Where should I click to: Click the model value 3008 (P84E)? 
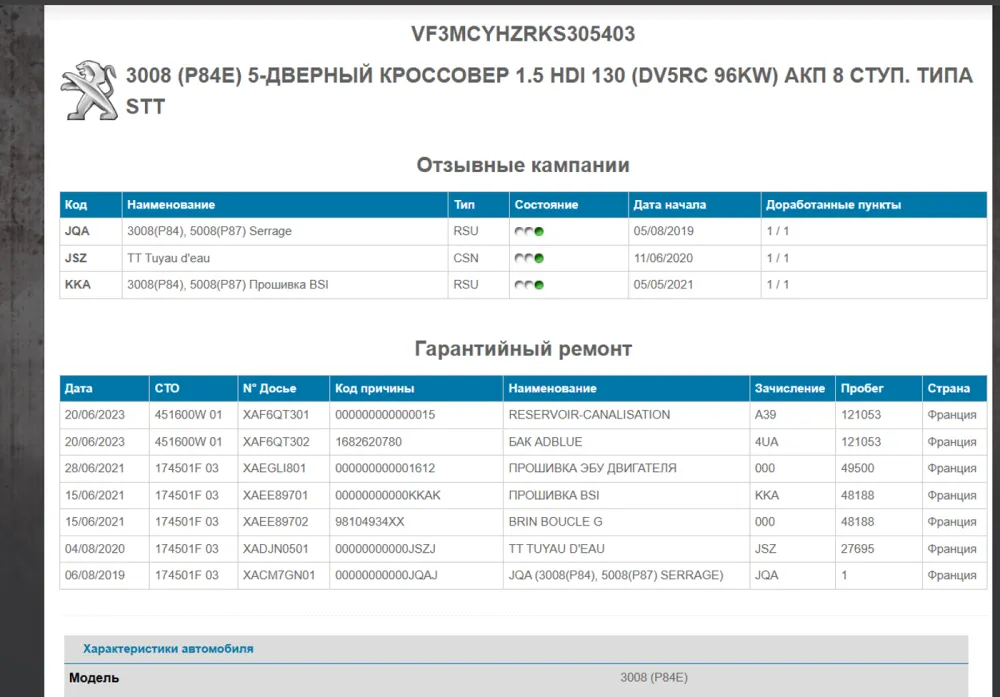(654, 677)
